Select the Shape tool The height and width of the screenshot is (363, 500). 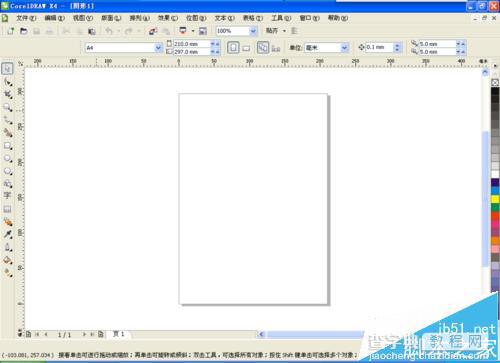[8, 82]
